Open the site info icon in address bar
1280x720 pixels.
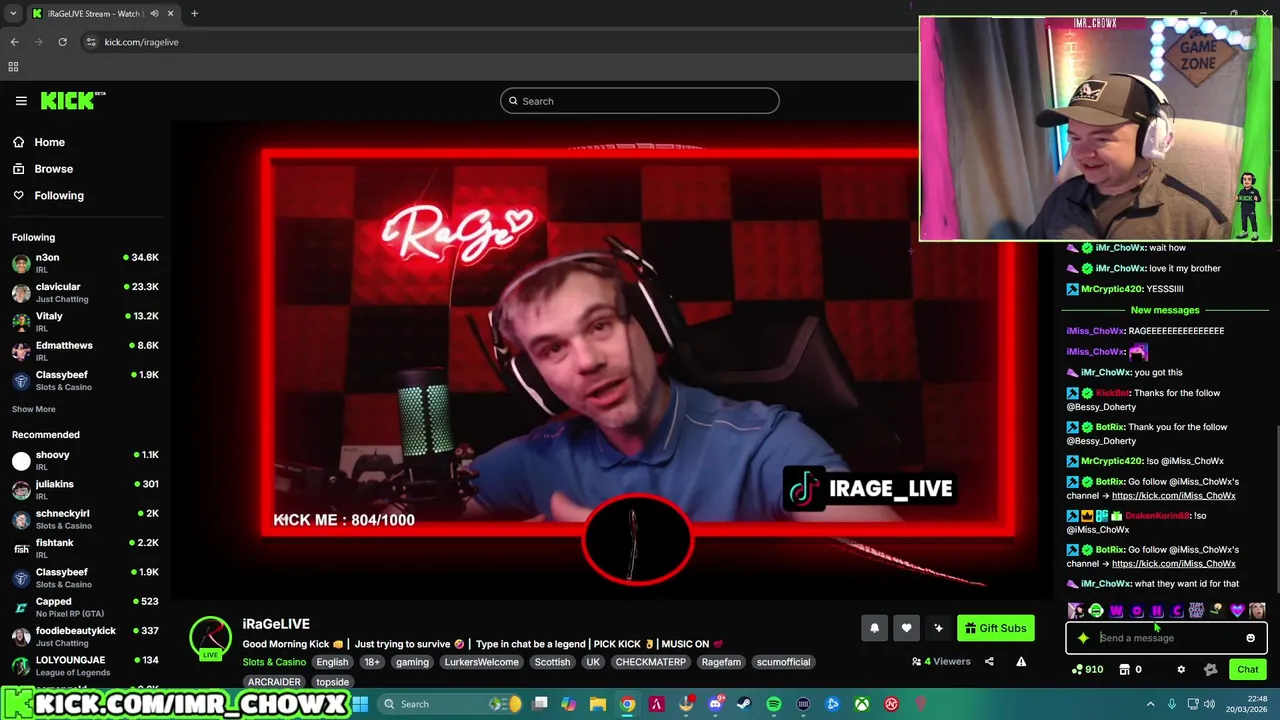(91, 42)
